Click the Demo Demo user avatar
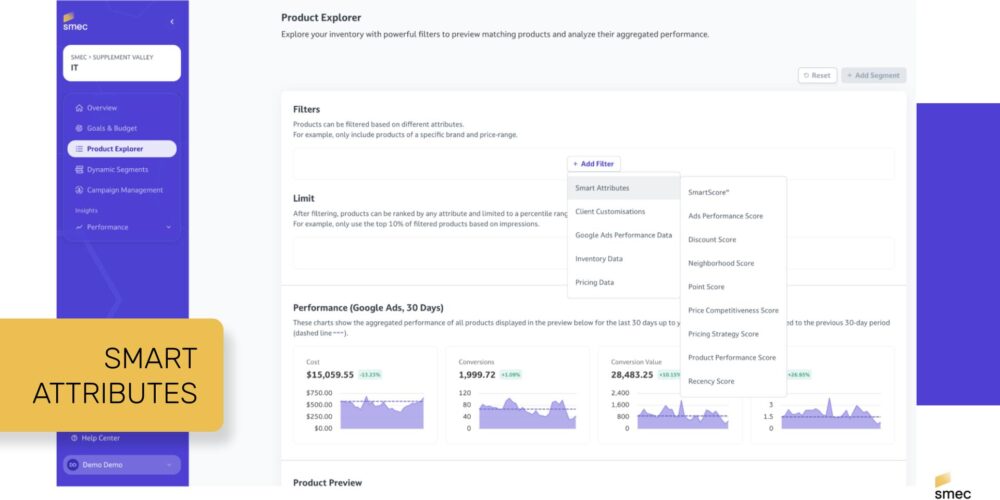1000x500 pixels. (x=73, y=465)
